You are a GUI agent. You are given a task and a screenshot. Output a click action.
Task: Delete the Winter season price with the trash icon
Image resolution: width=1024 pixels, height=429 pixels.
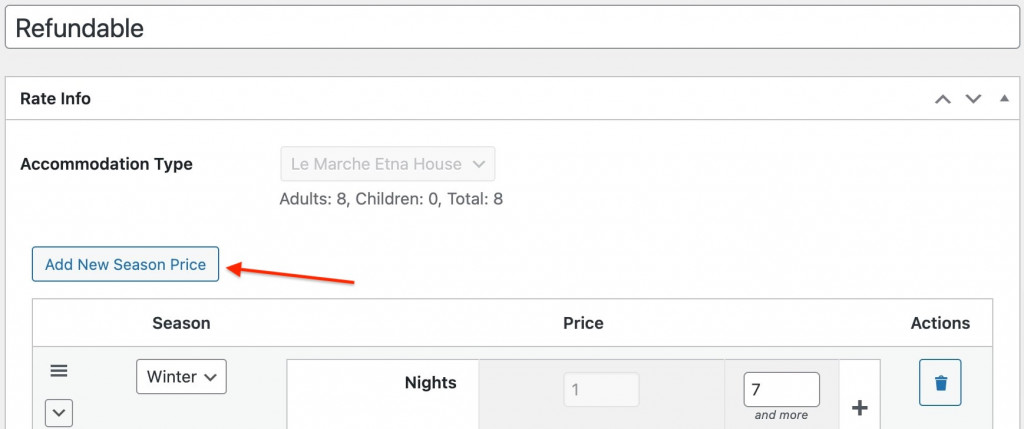click(940, 382)
